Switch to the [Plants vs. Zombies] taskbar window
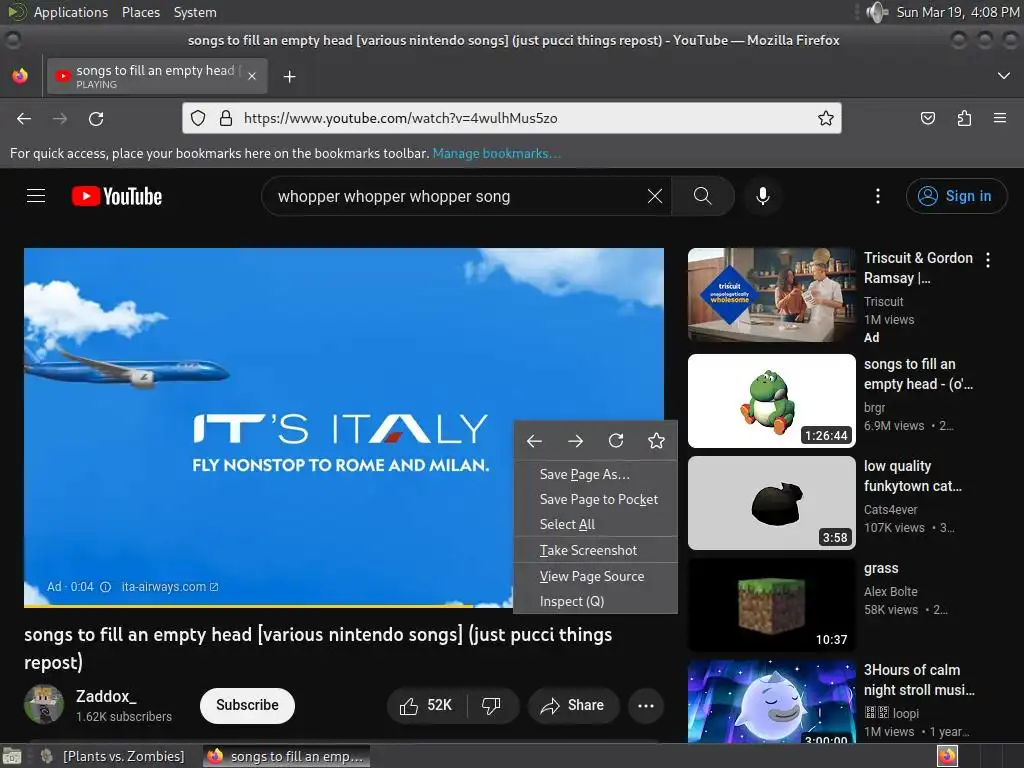Screen dimensions: 1024x768 click(x=113, y=756)
